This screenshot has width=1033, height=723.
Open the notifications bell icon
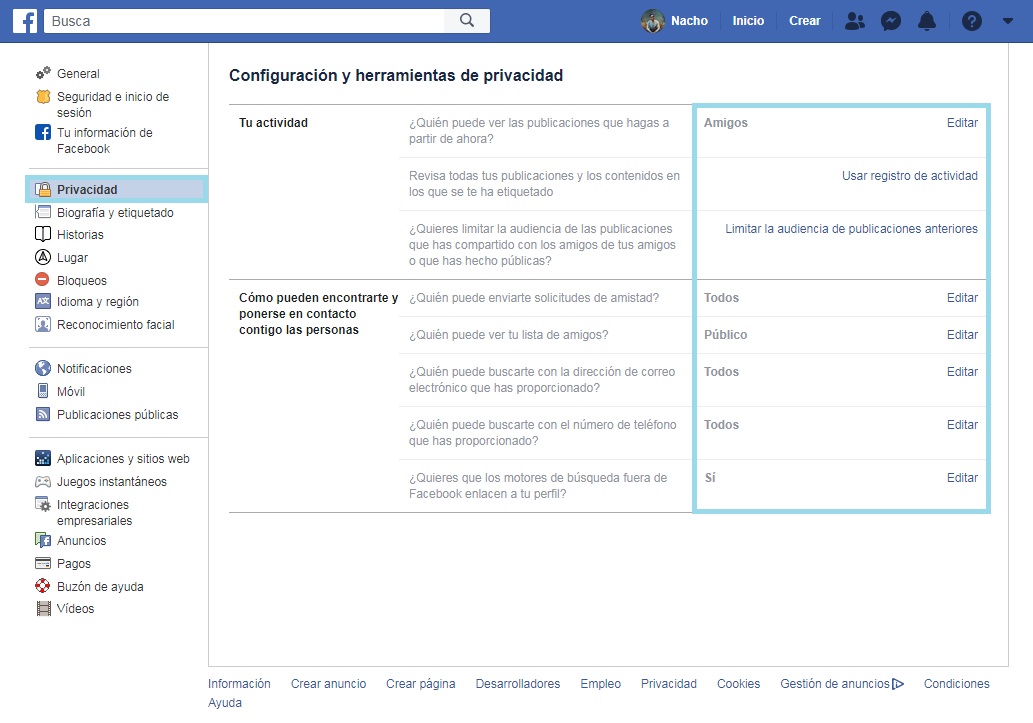(x=927, y=21)
